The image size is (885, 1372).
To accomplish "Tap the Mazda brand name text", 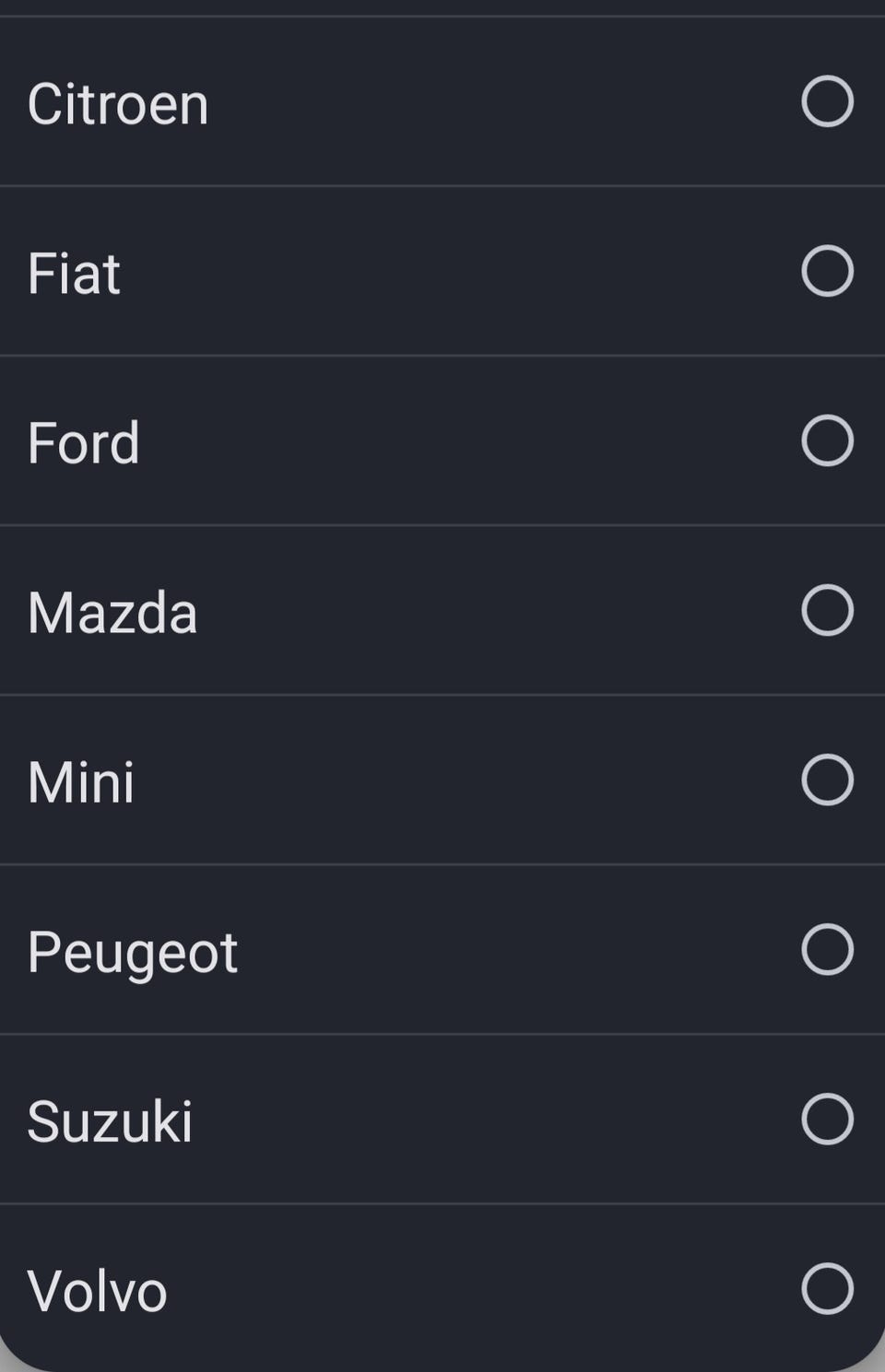I will point(112,613).
